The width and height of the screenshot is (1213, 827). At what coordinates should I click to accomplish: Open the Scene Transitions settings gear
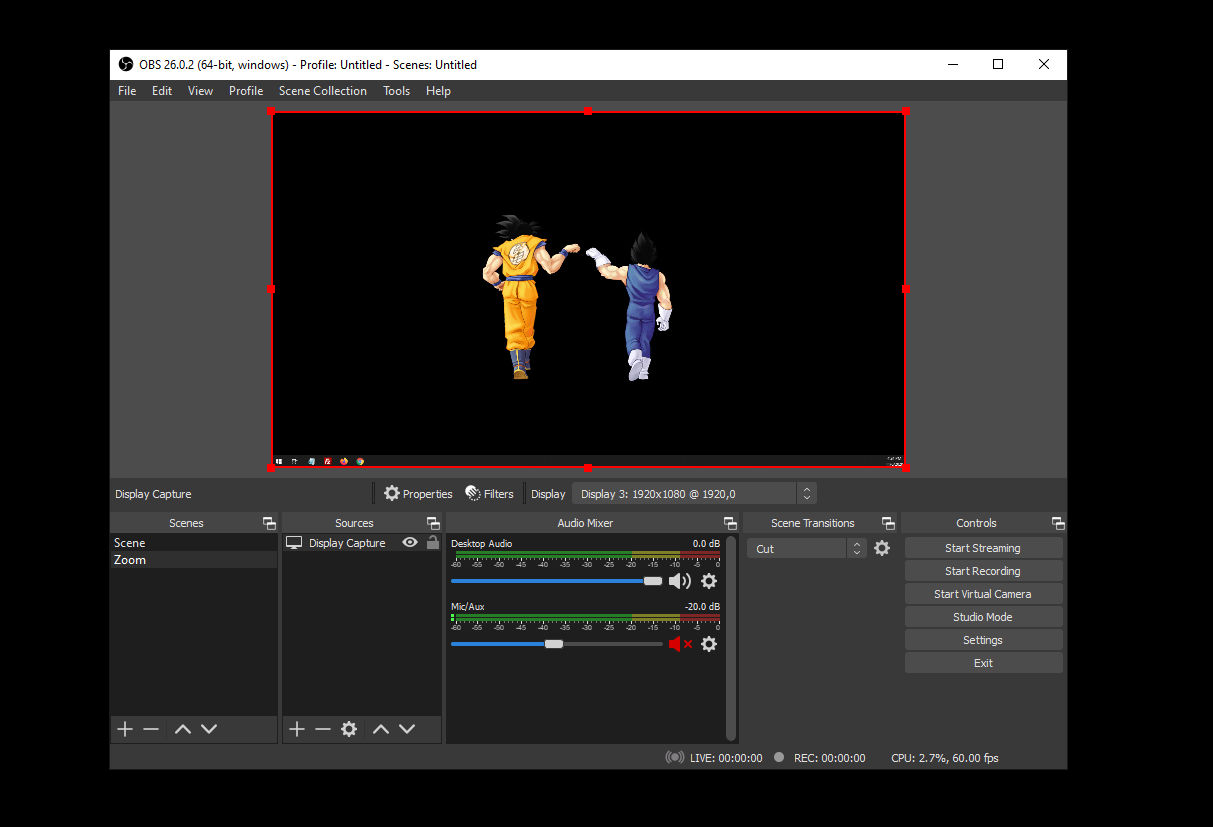882,548
